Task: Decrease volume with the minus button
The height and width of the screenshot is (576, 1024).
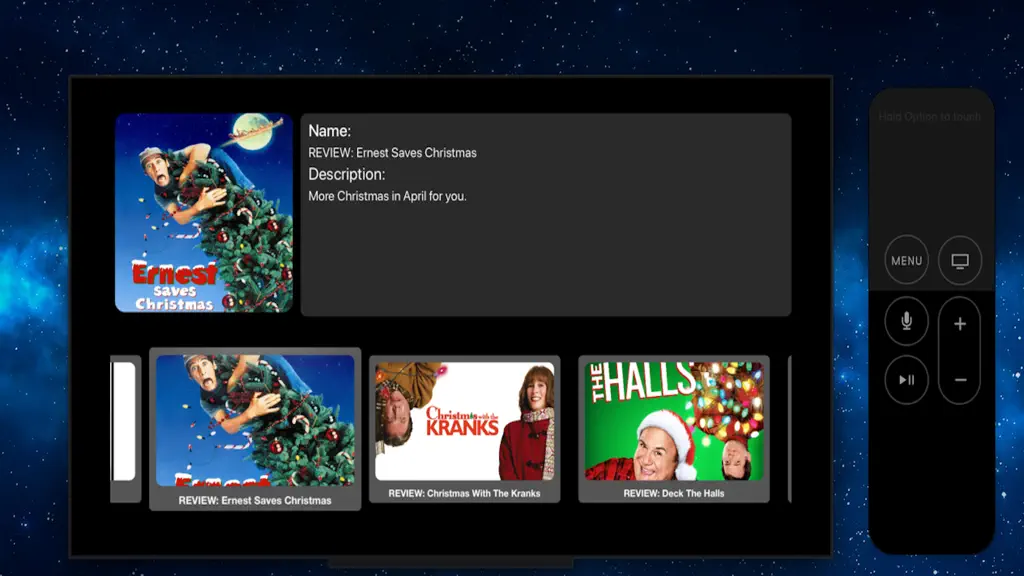Action: coord(959,379)
